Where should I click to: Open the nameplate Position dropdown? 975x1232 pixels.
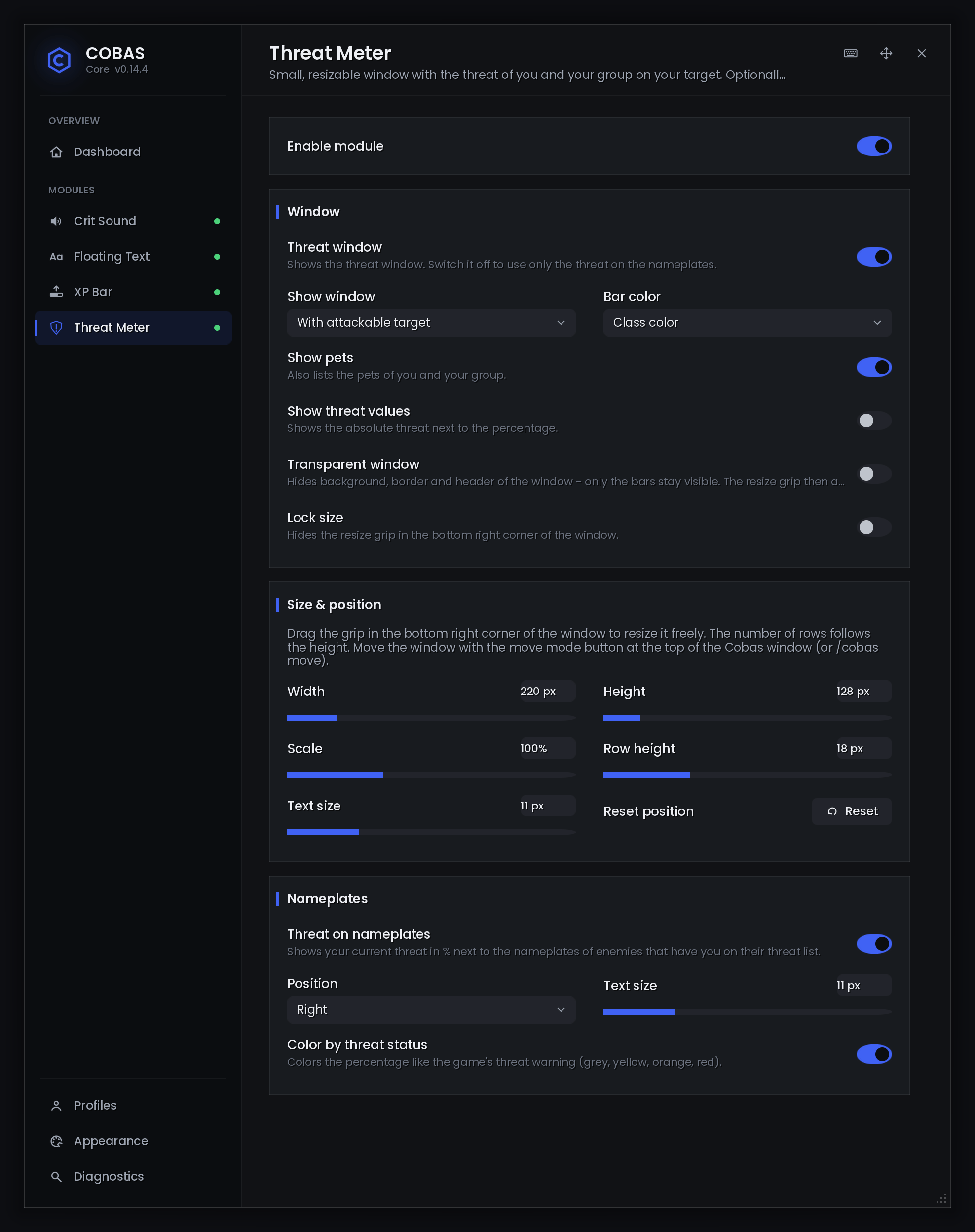tap(431, 1010)
